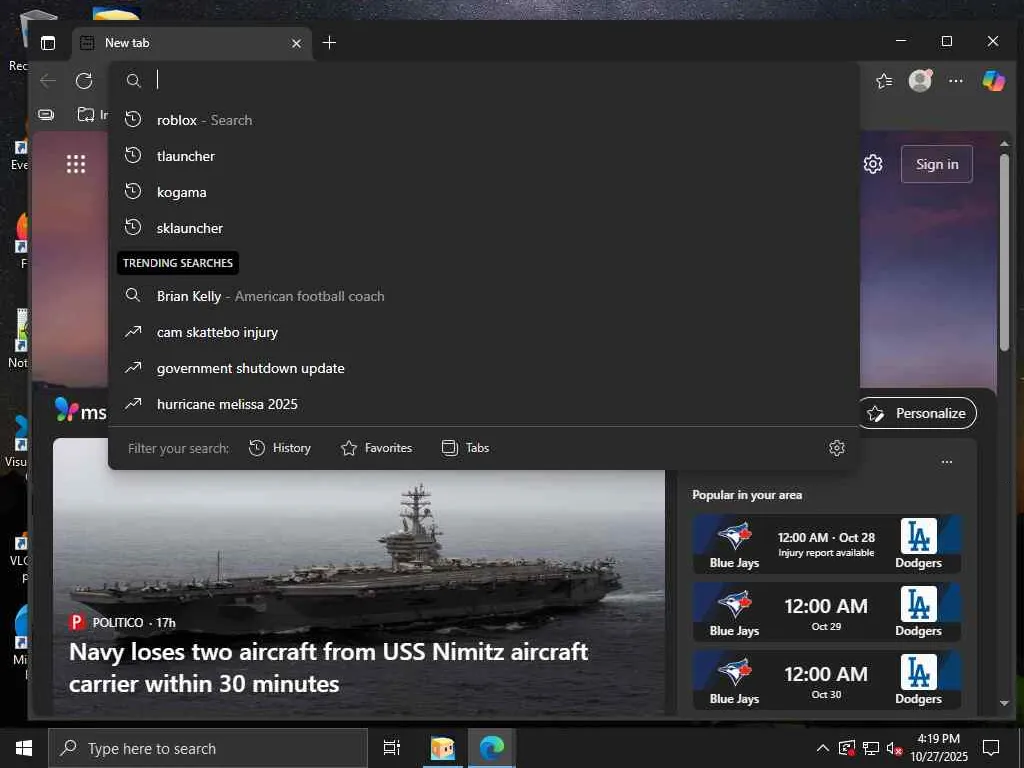Click the vertical scrollbar thumb
The width and height of the screenshot is (1024, 768).
point(1004,253)
